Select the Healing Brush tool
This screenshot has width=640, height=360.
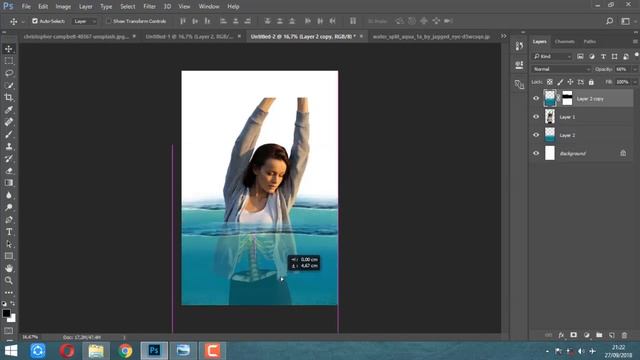9,122
